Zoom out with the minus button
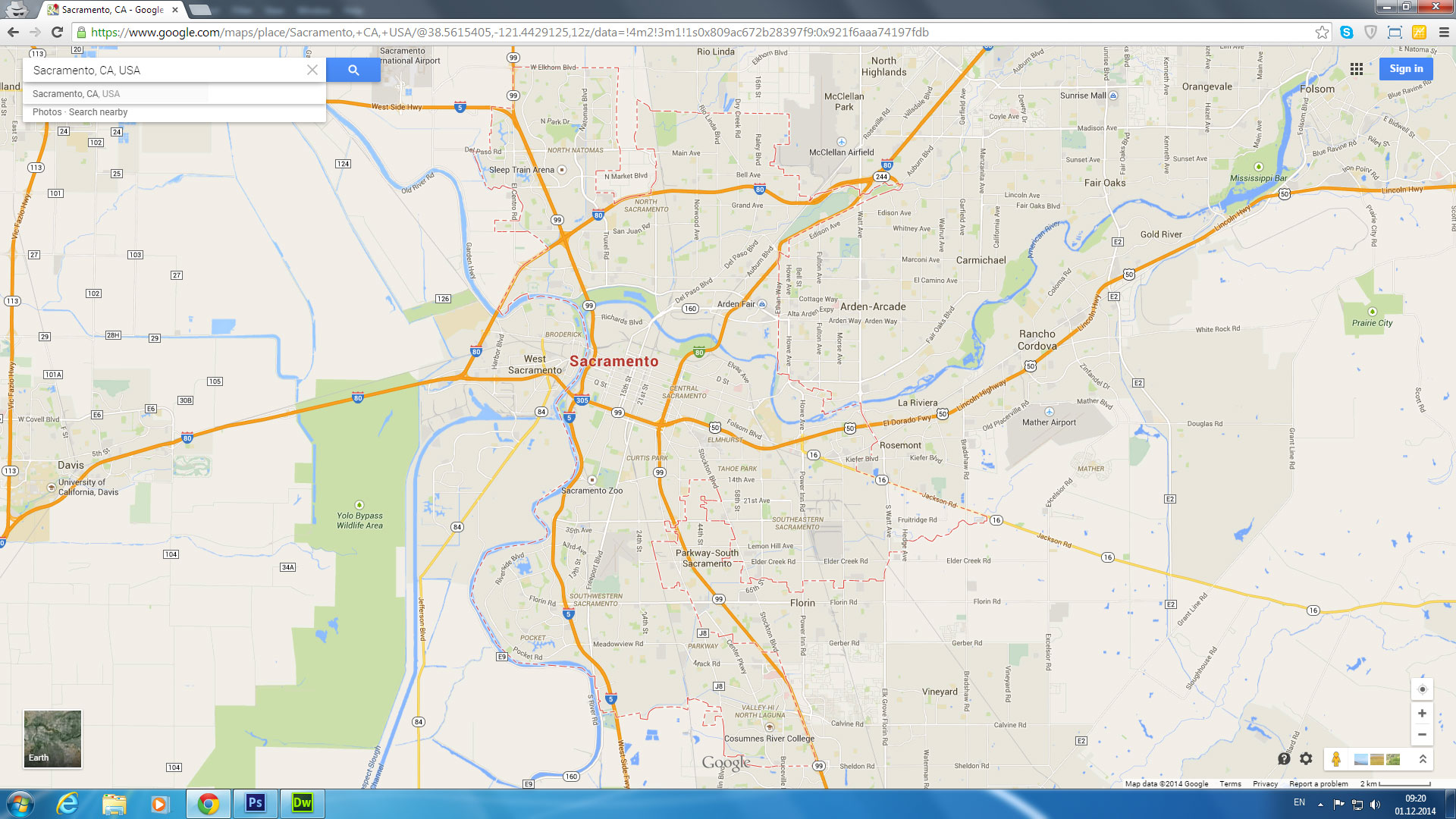 (1422, 734)
